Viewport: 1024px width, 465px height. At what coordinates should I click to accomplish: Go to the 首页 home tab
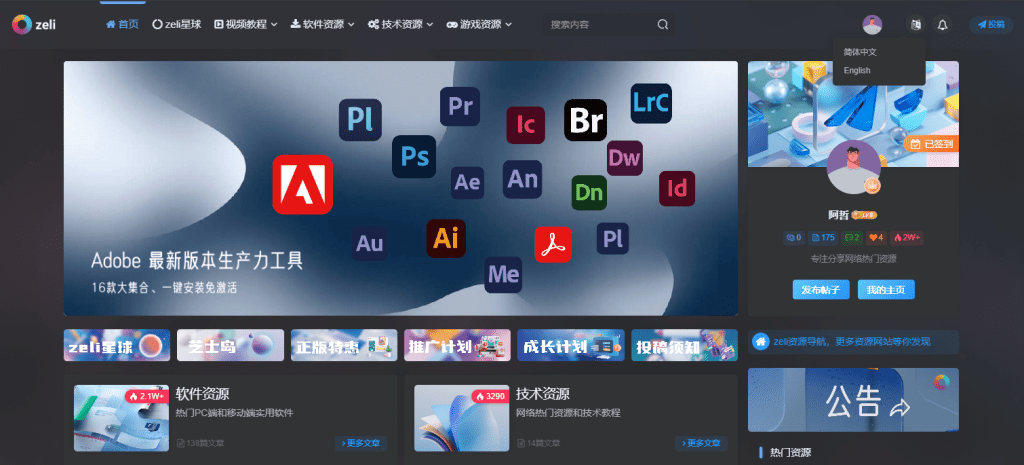[122, 24]
